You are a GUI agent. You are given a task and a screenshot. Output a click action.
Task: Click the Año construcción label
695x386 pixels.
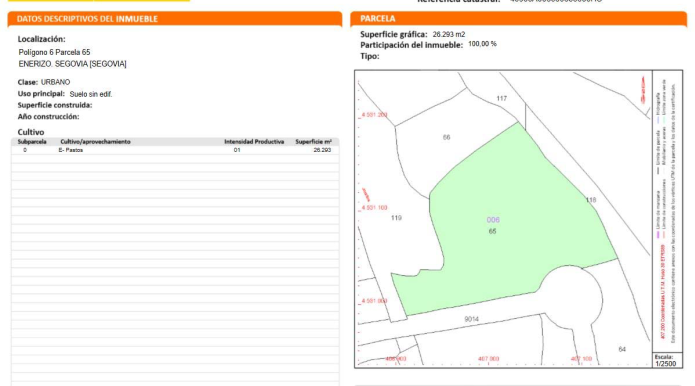(x=48, y=117)
